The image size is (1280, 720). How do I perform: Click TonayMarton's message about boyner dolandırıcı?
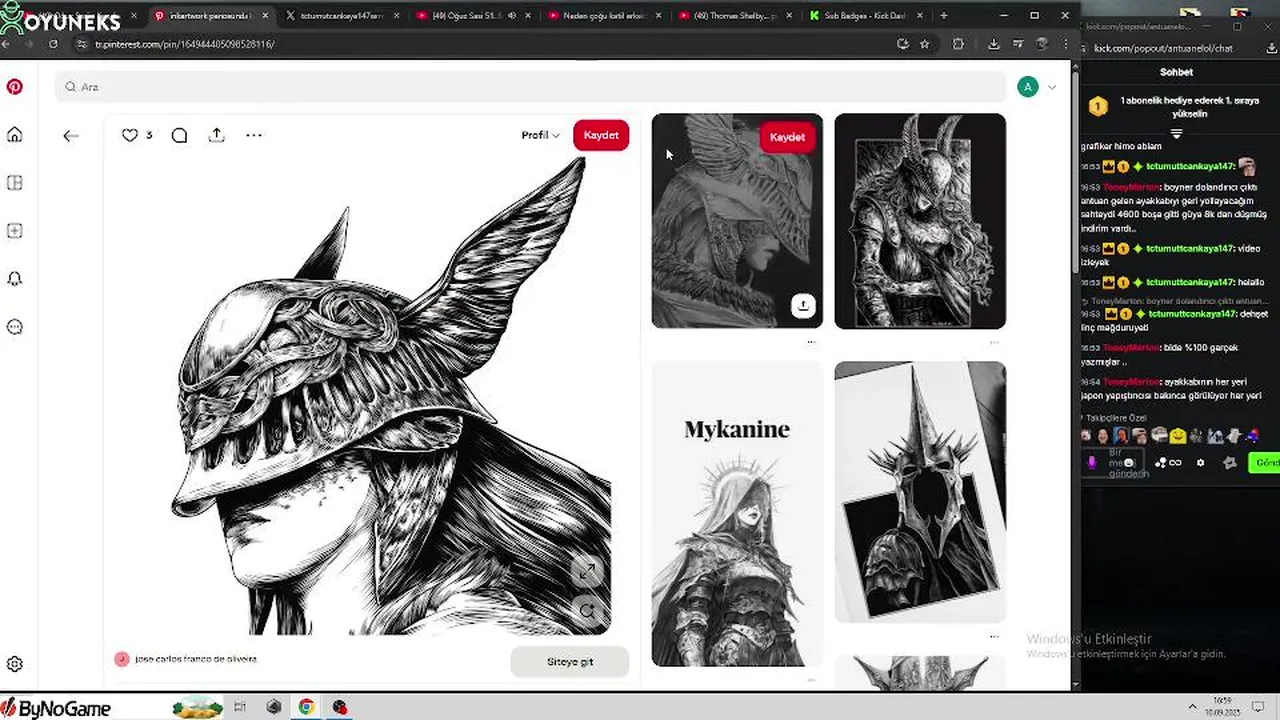[1173, 207]
